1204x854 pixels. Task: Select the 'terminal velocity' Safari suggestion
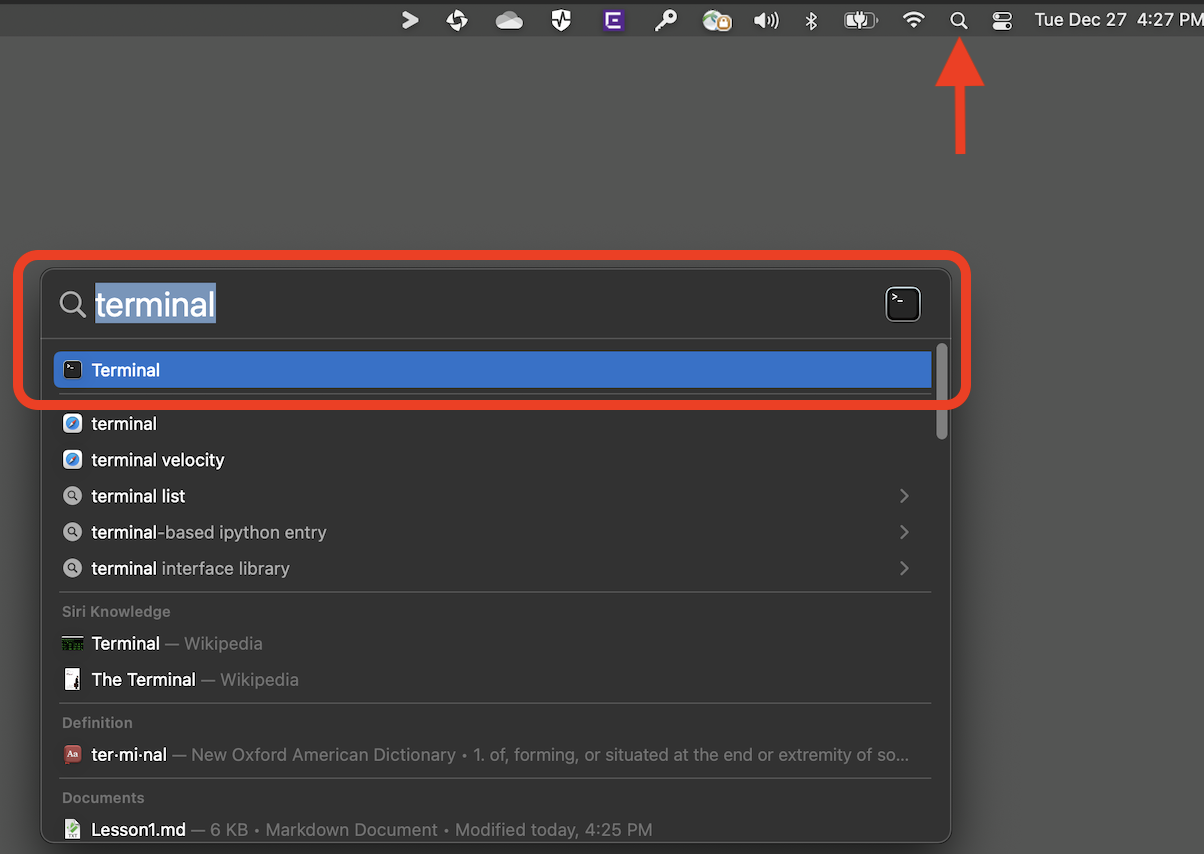158,460
